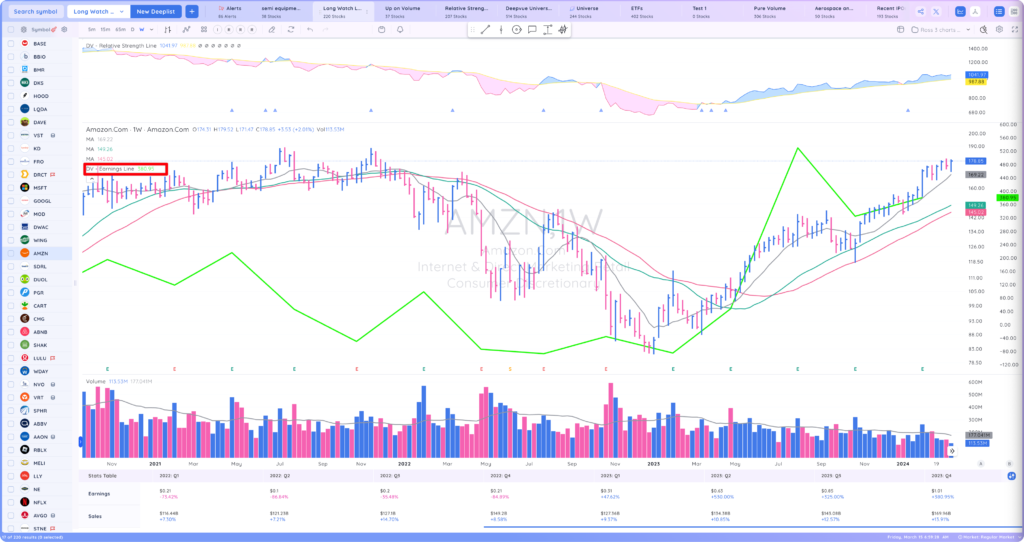Click the undo arrow in chart toolbar

point(310,29)
